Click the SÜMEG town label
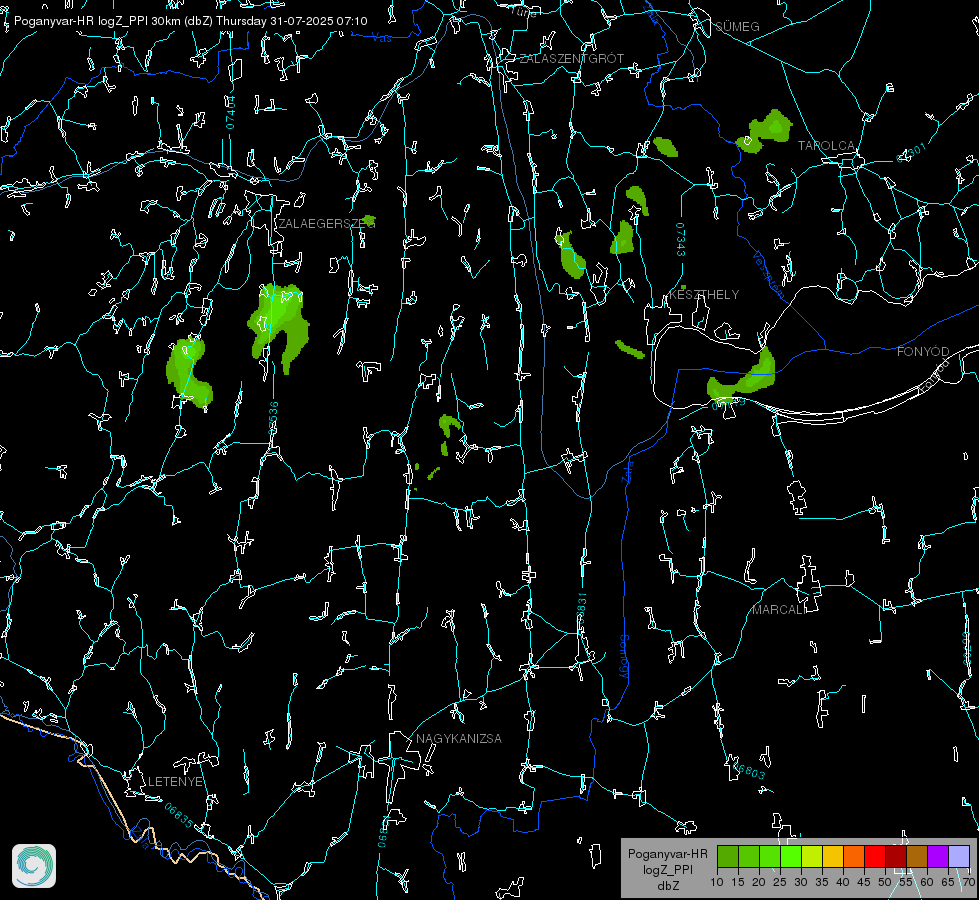This screenshot has height=900, width=979. click(x=737, y=26)
